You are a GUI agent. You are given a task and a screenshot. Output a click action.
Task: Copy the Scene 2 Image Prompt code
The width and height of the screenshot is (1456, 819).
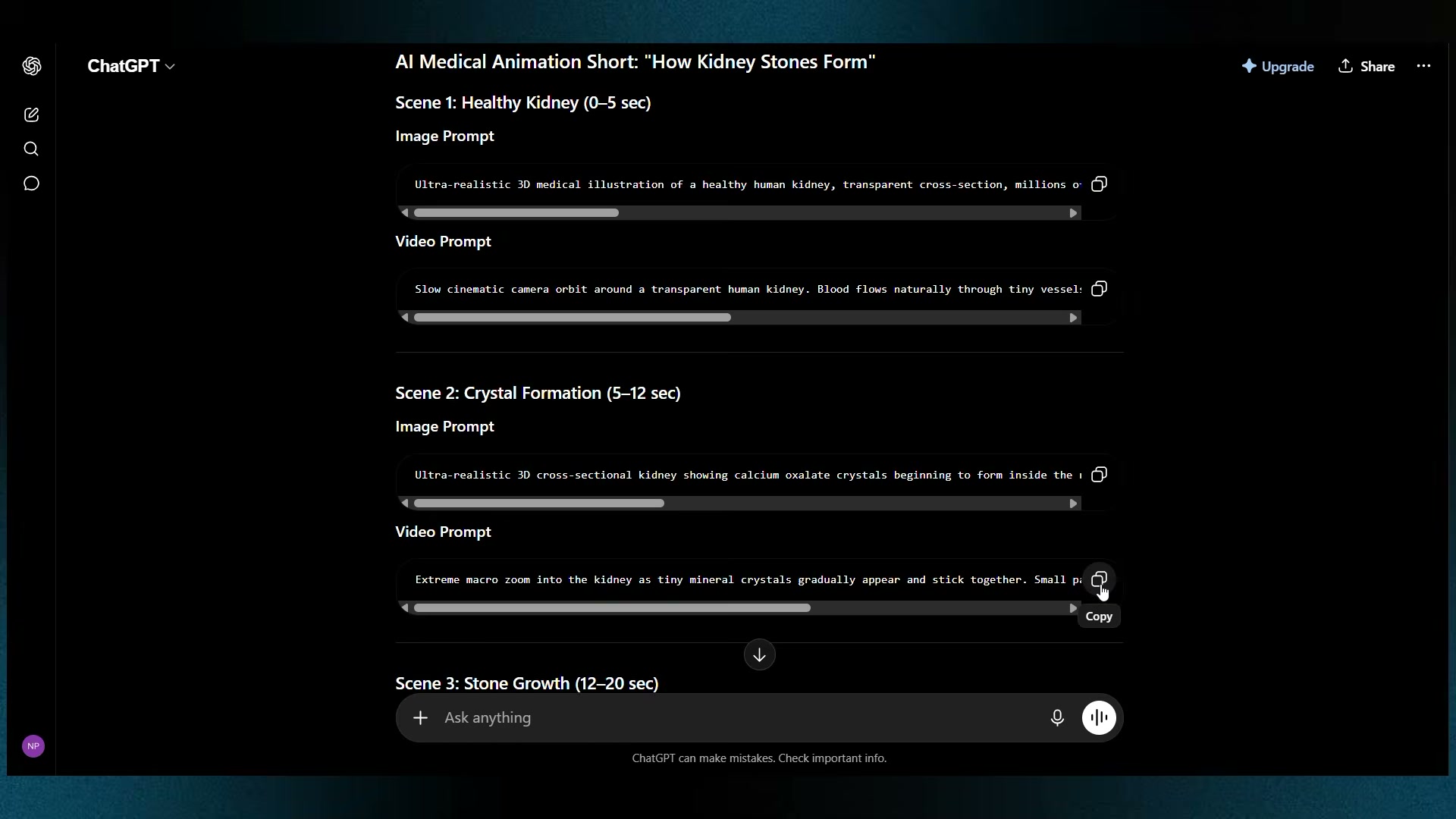click(x=1099, y=475)
